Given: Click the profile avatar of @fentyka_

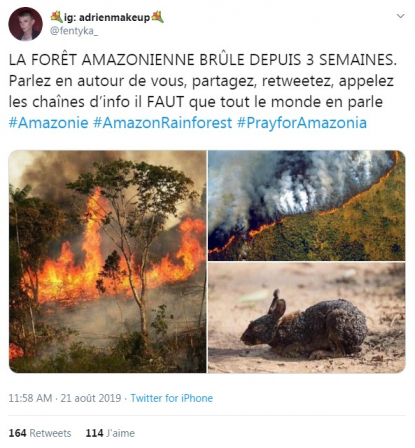Looking at the screenshot, I should 26,24.
